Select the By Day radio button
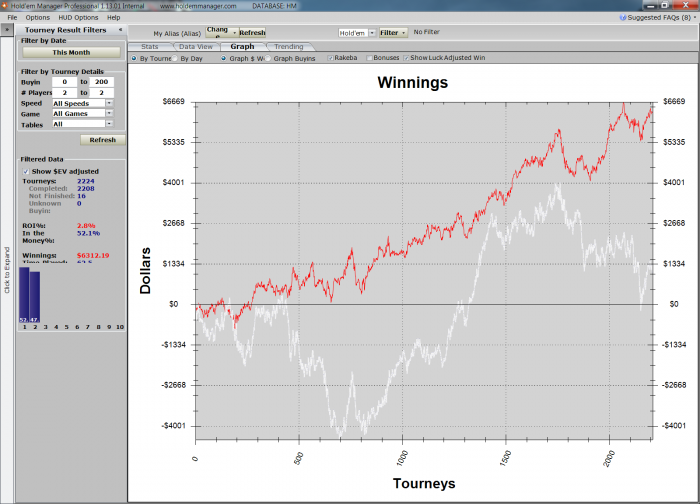Viewport: 700px width, 504px height. tap(175, 58)
